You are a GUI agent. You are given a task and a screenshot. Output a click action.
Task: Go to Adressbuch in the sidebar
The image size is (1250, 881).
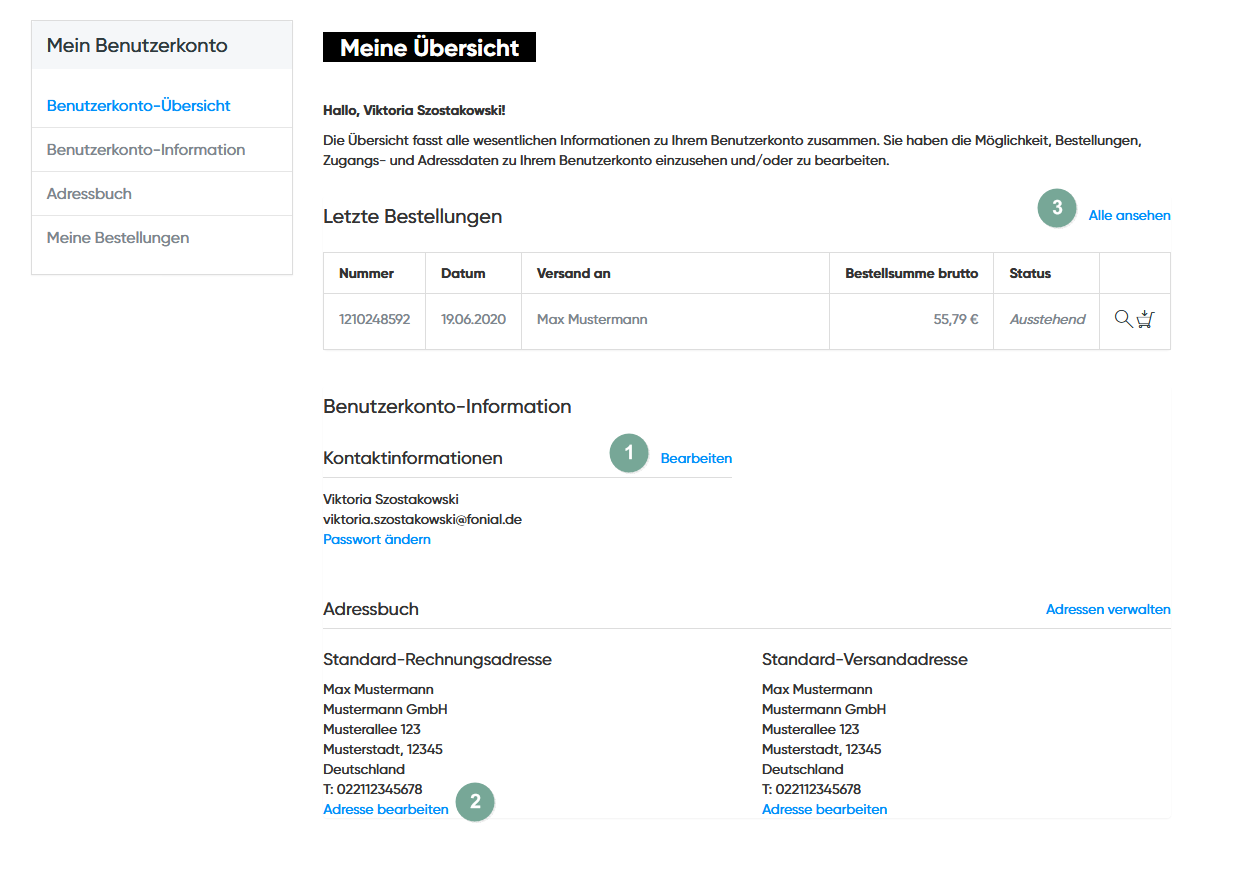click(x=89, y=194)
